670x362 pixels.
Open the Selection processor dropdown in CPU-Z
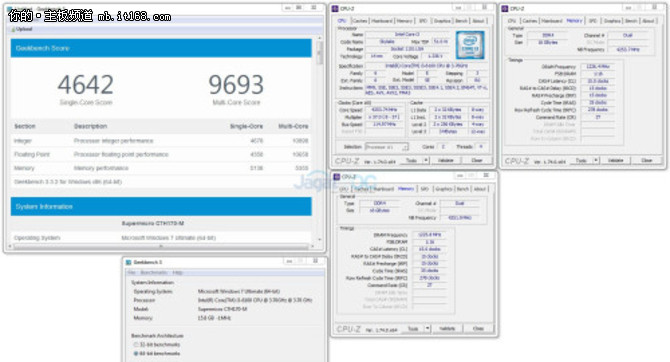pos(387,147)
